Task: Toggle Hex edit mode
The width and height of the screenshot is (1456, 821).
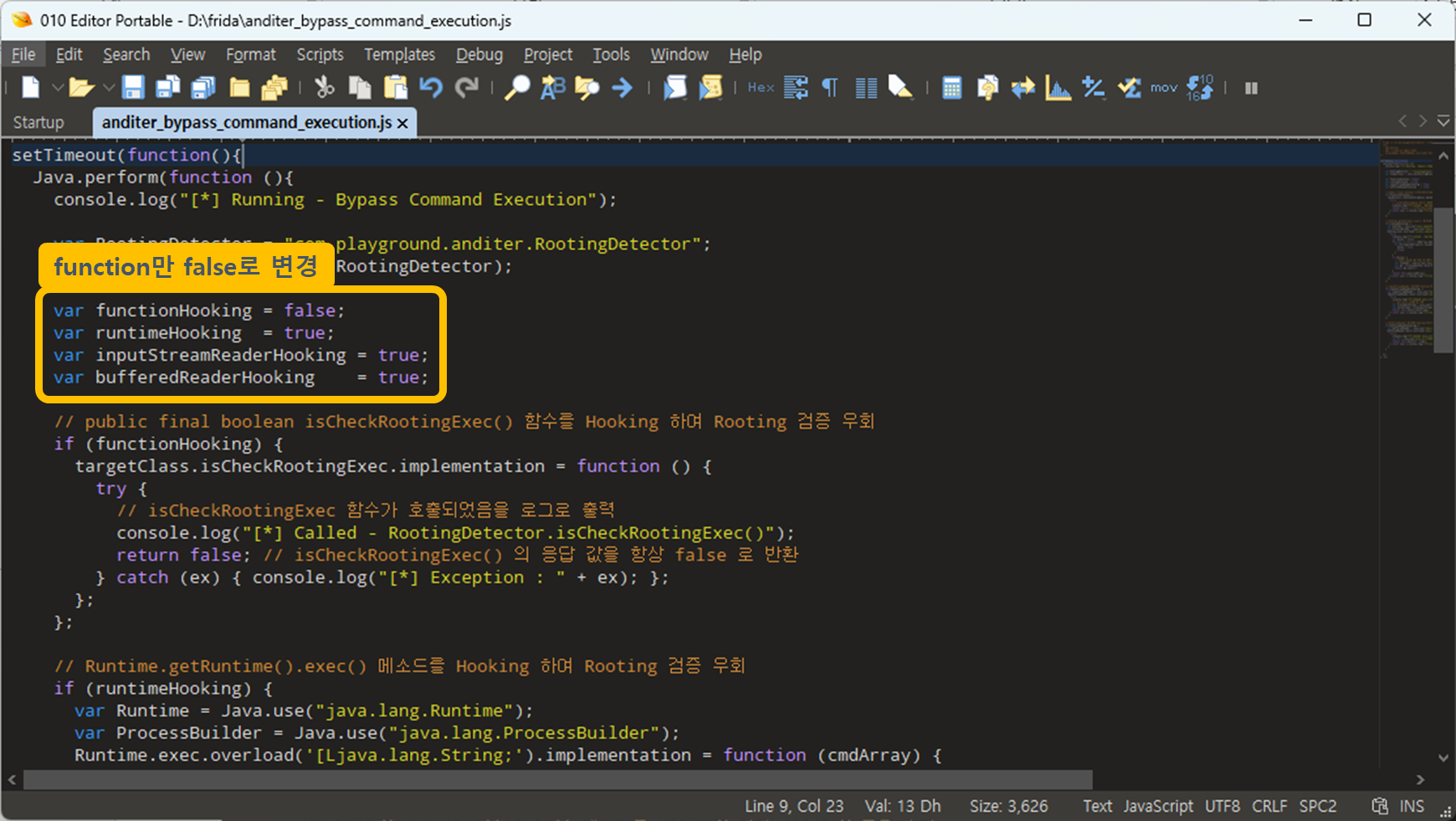Action: 761,87
